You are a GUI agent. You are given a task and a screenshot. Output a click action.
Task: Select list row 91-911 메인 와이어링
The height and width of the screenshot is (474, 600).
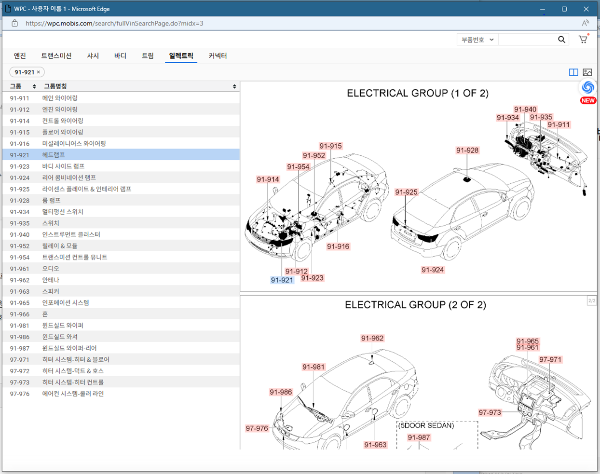[121, 98]
